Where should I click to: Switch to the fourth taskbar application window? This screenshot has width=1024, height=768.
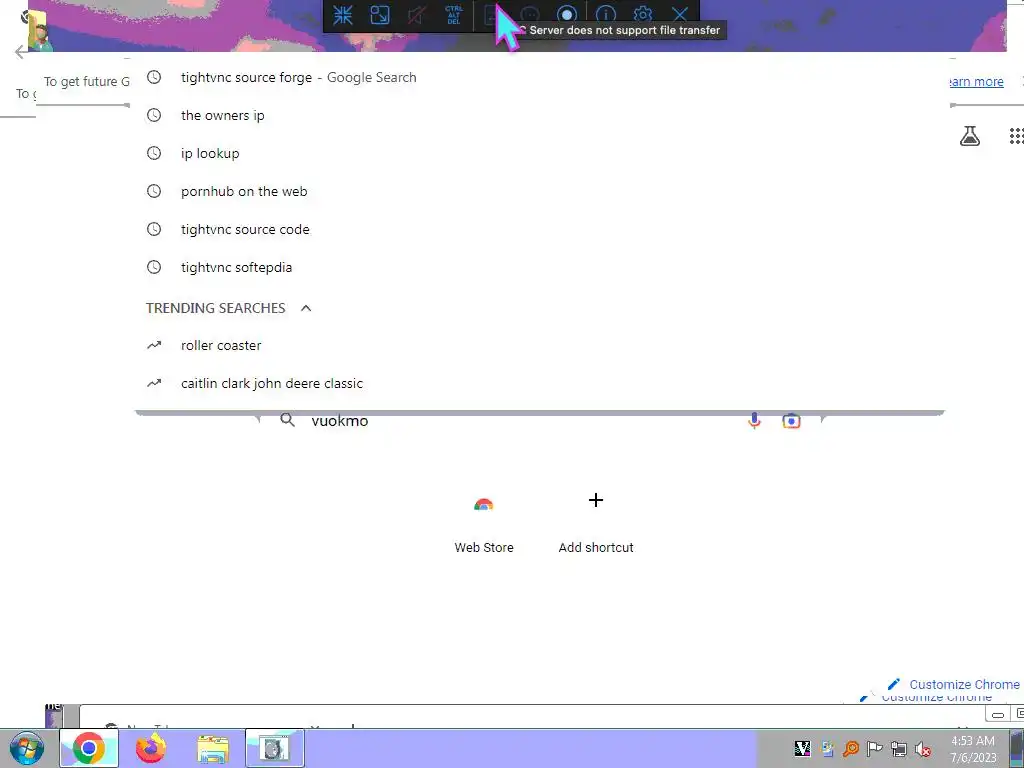(275, 748)
